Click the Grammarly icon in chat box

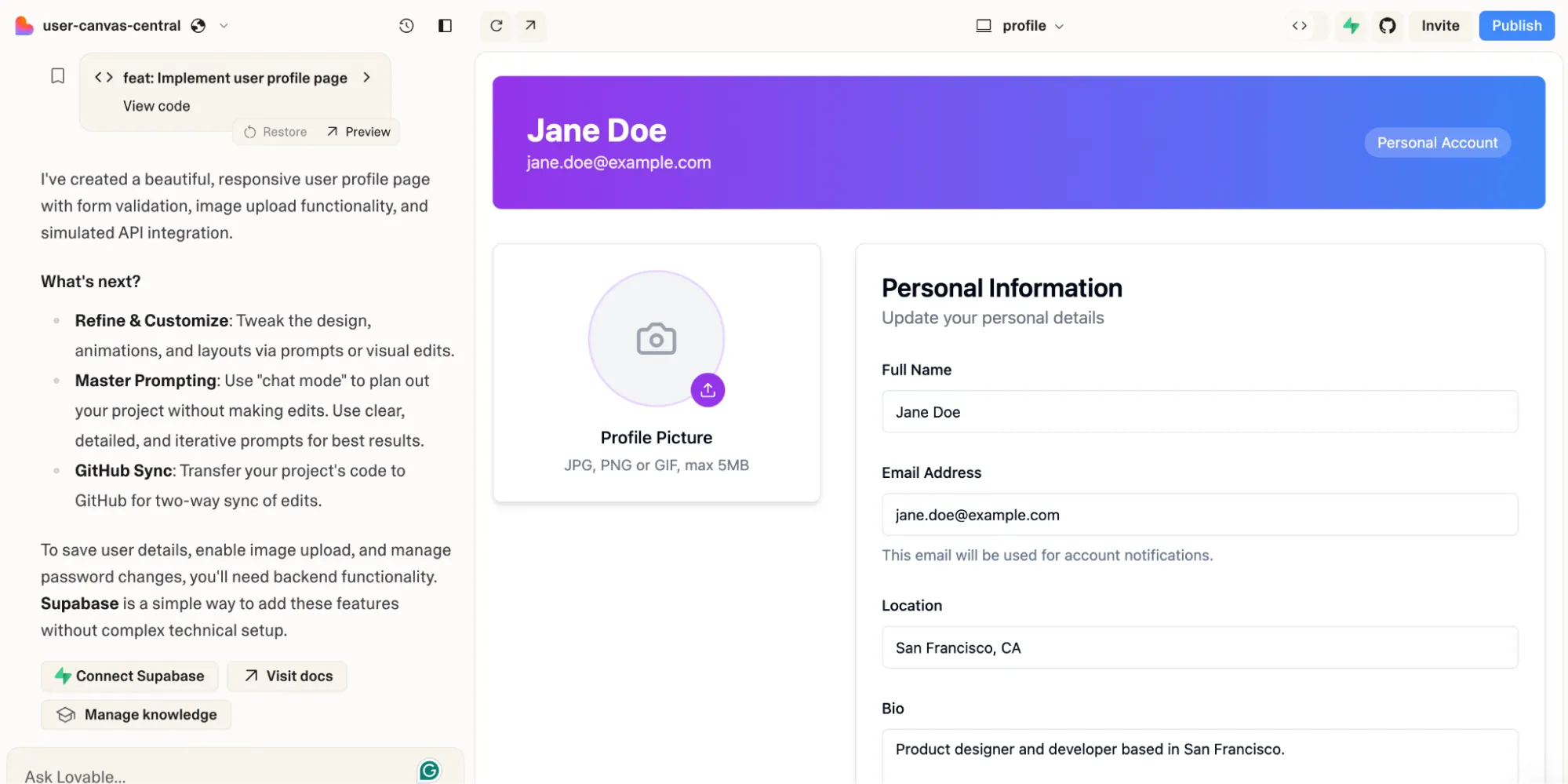pos(429,771)
